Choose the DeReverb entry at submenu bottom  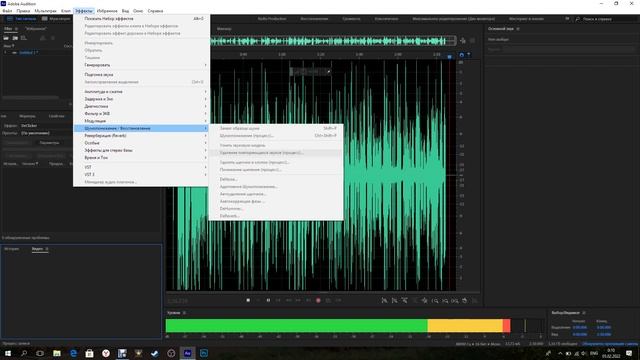[276, 216]
